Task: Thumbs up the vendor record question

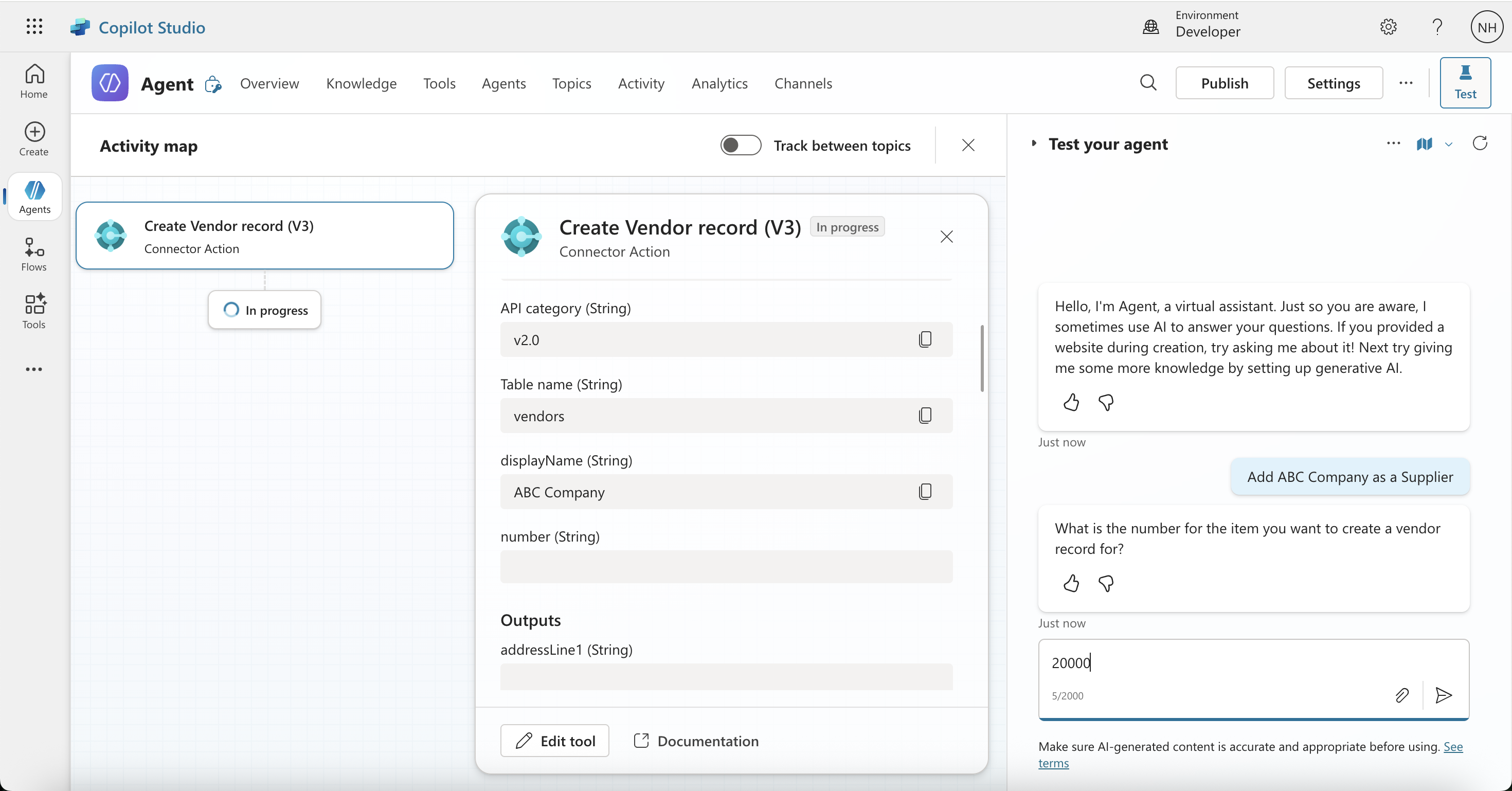Action: 1071,583
